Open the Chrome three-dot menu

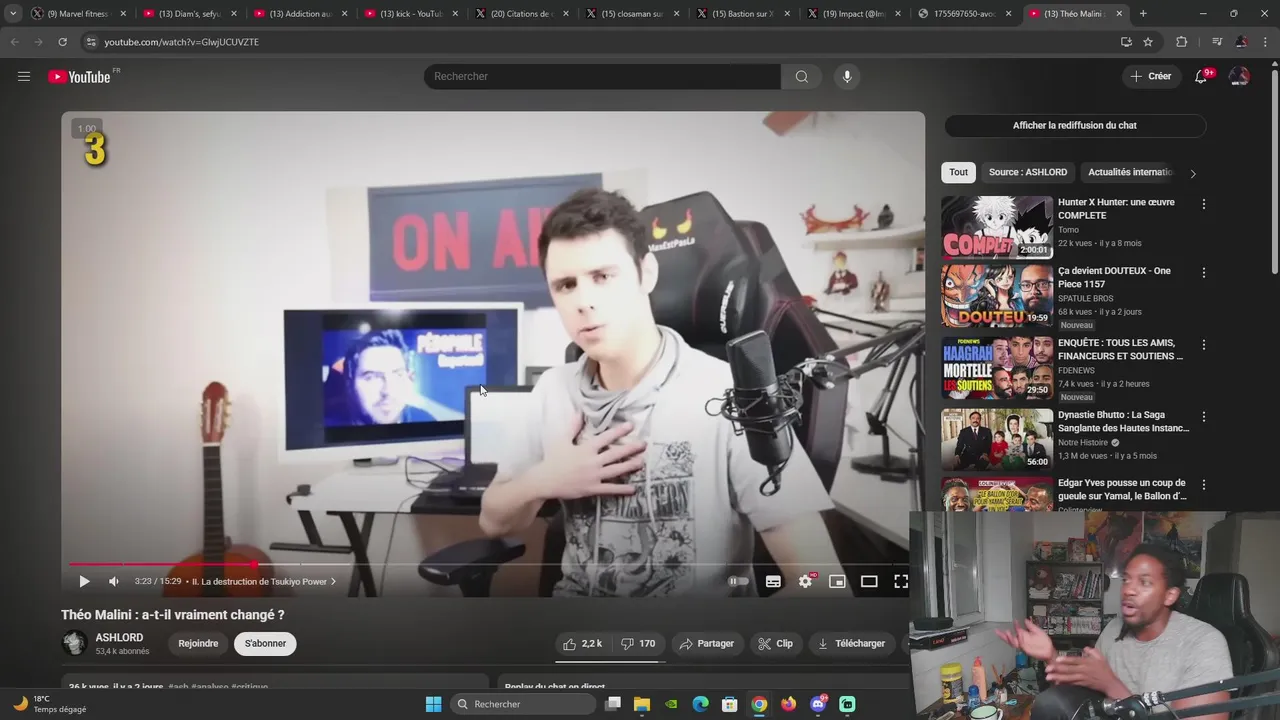[x=1266, y=42]
